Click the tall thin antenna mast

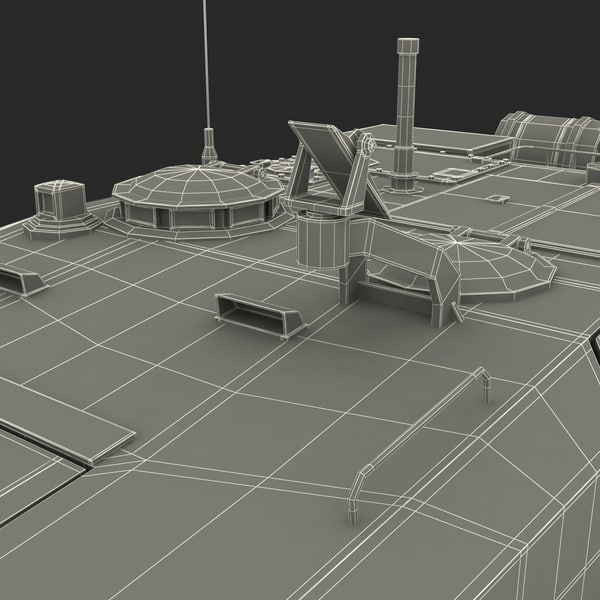(206, 60)
